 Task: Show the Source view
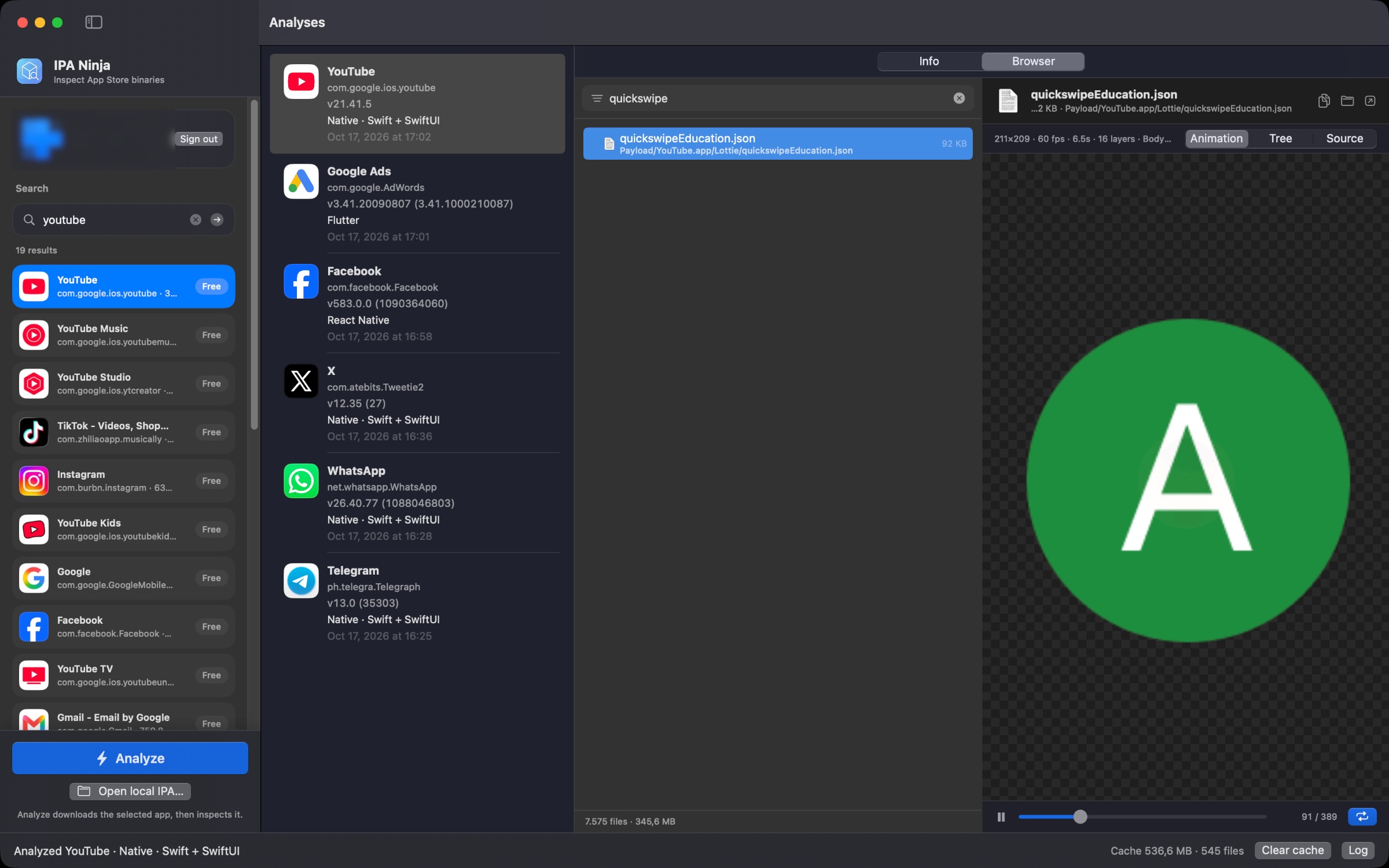(1344, 138)
